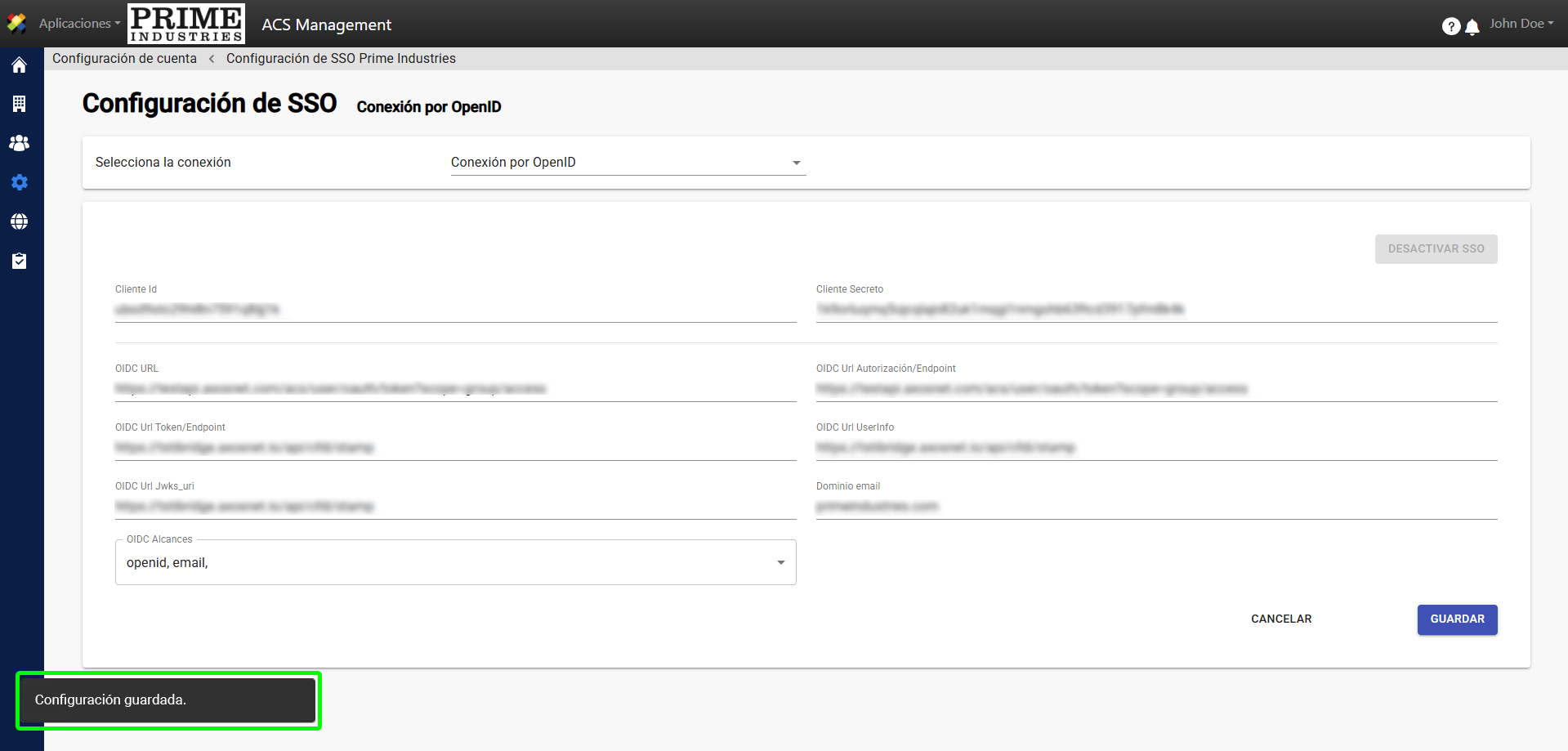Click the DESACTIVAR SSO button

[1436, 249]
